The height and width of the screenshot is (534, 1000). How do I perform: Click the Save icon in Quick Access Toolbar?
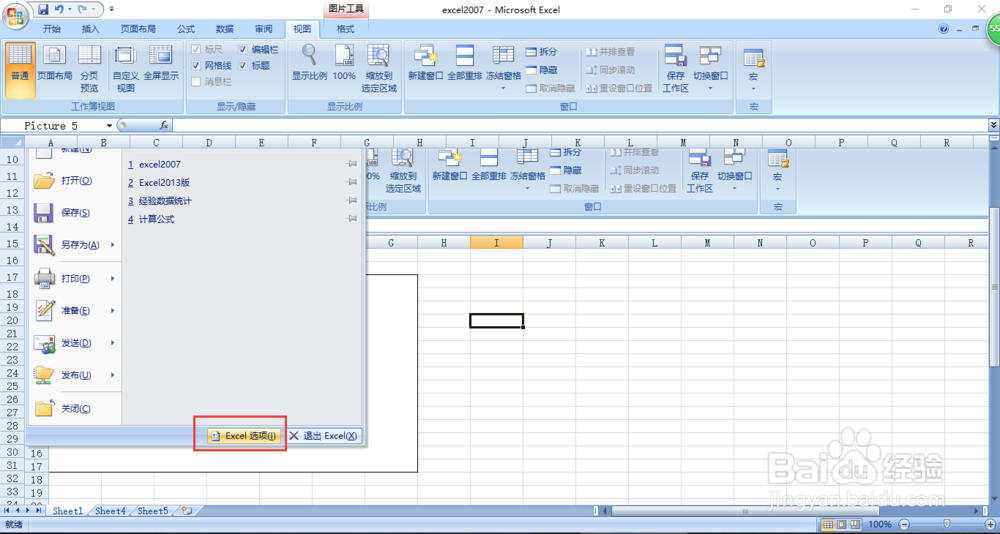[43, 10]
